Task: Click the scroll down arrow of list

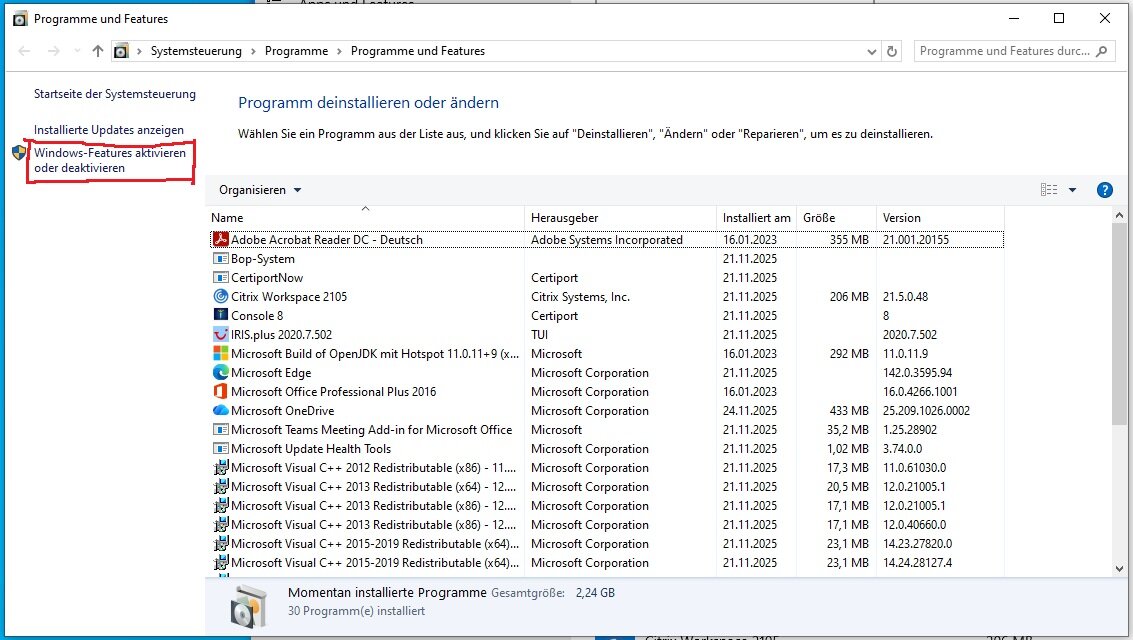Action: pos(1118,568)
